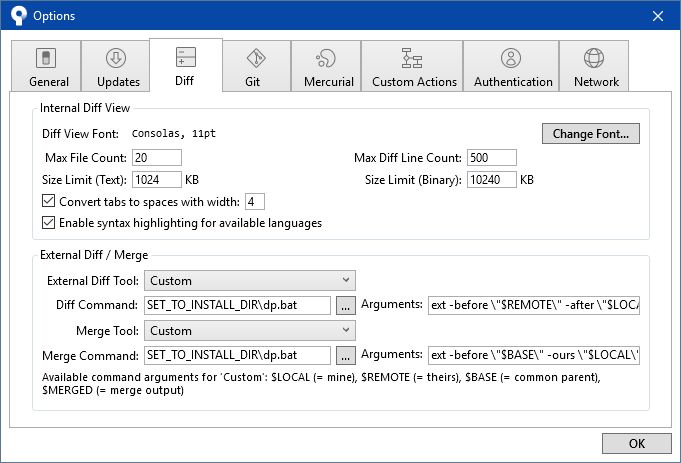Close the Options dialog

point(658,16)
